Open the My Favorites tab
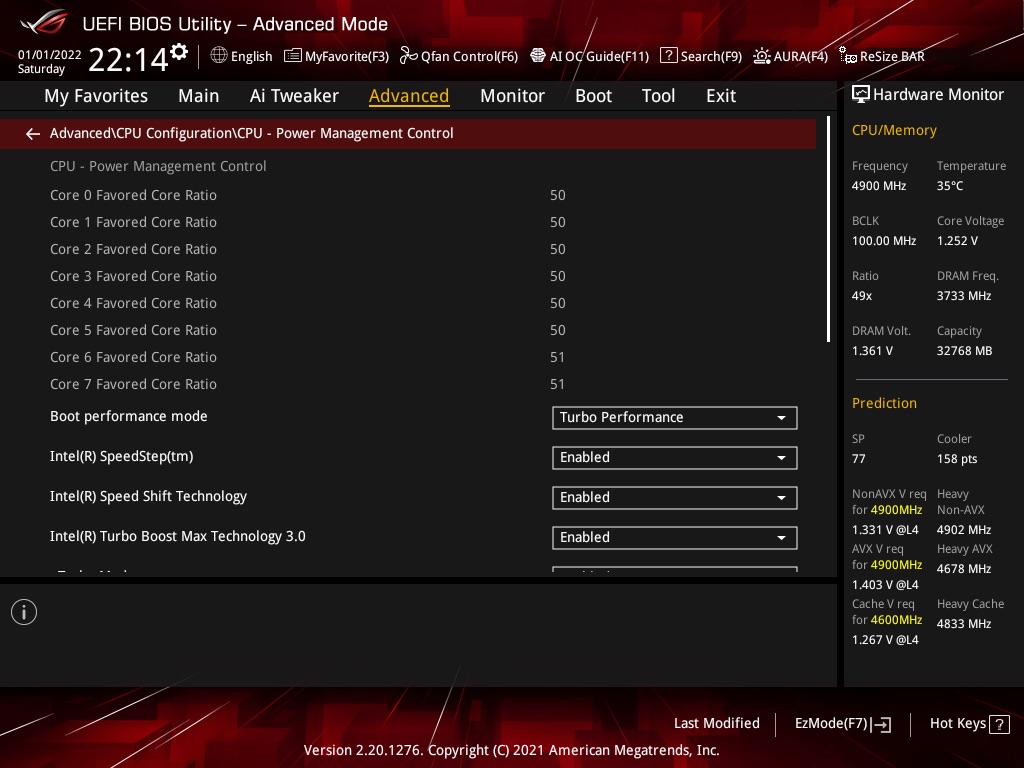Viewport: 1024px width, 768px height. [96, 96]
